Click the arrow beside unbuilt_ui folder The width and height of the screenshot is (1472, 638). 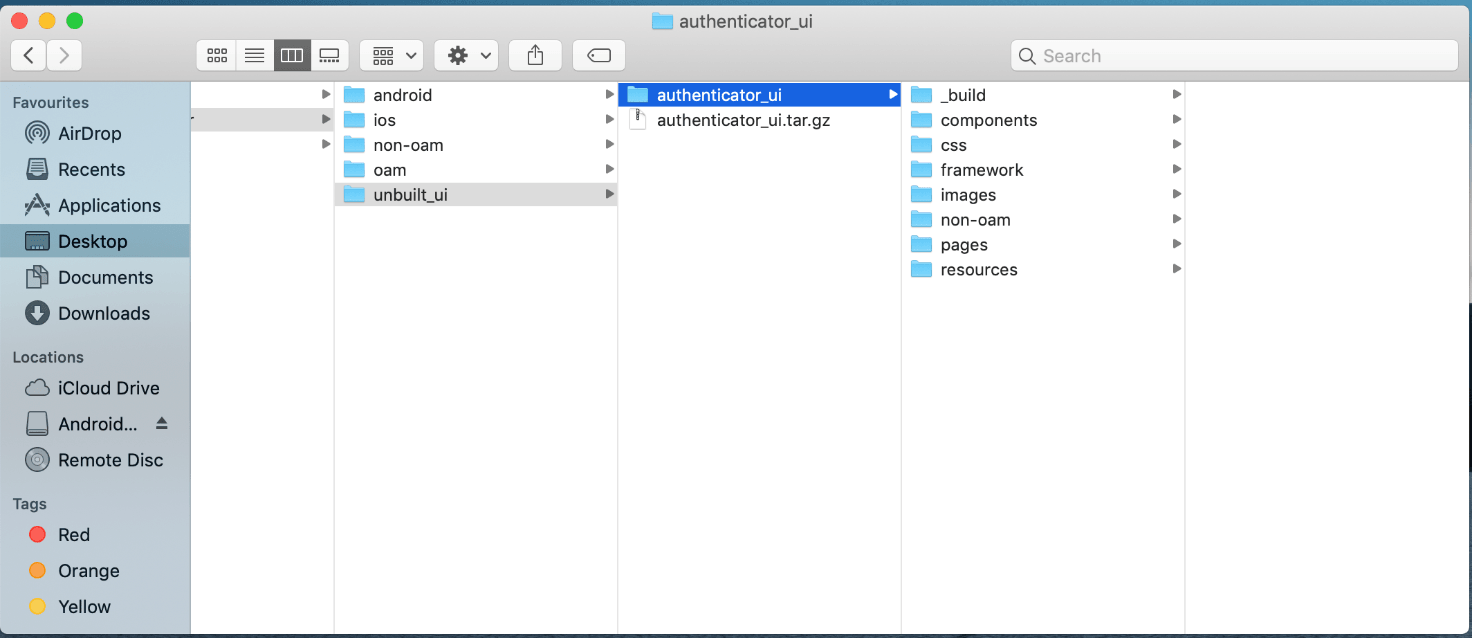tap(609, 195)
